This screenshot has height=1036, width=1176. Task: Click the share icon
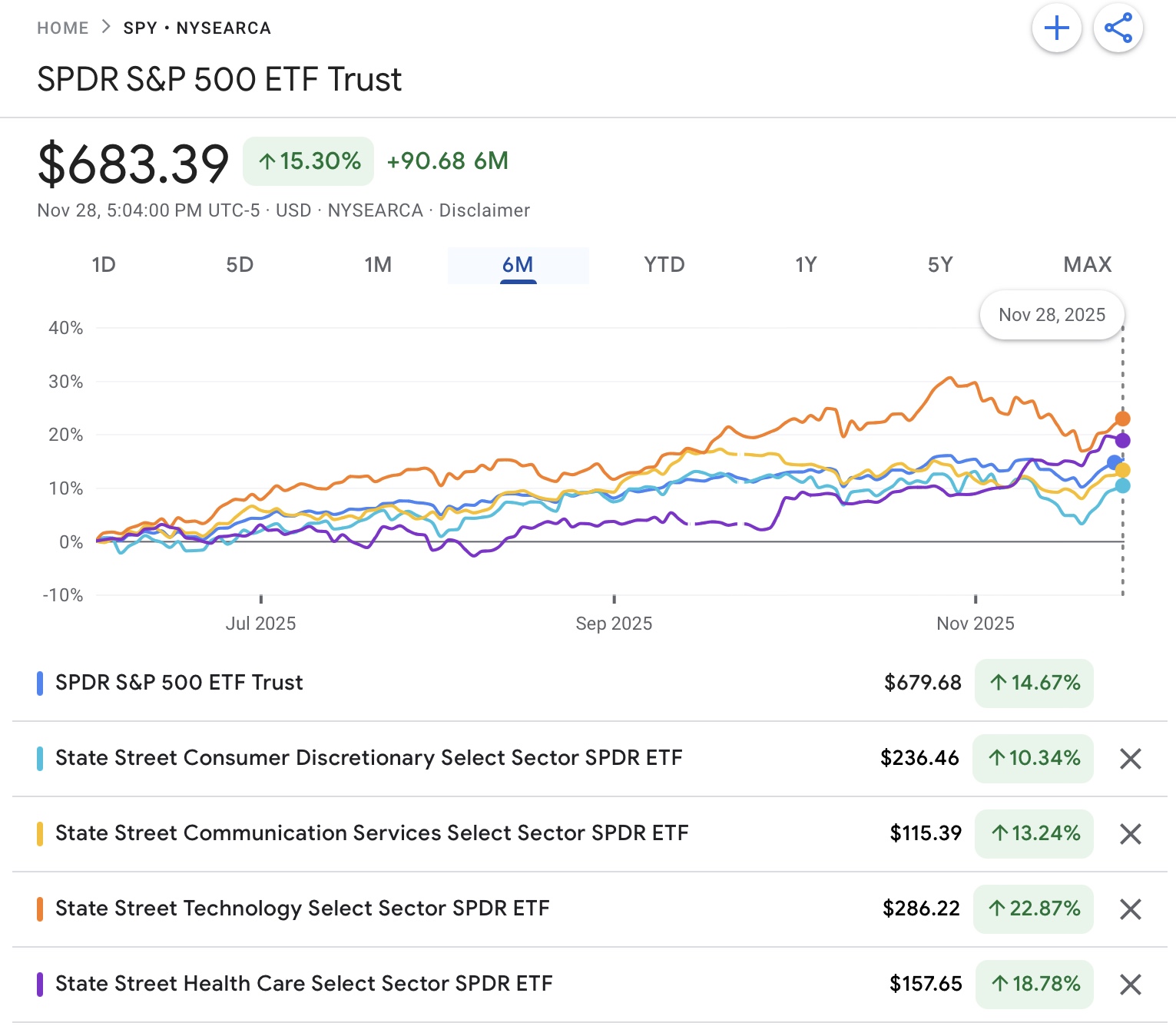1118,28
